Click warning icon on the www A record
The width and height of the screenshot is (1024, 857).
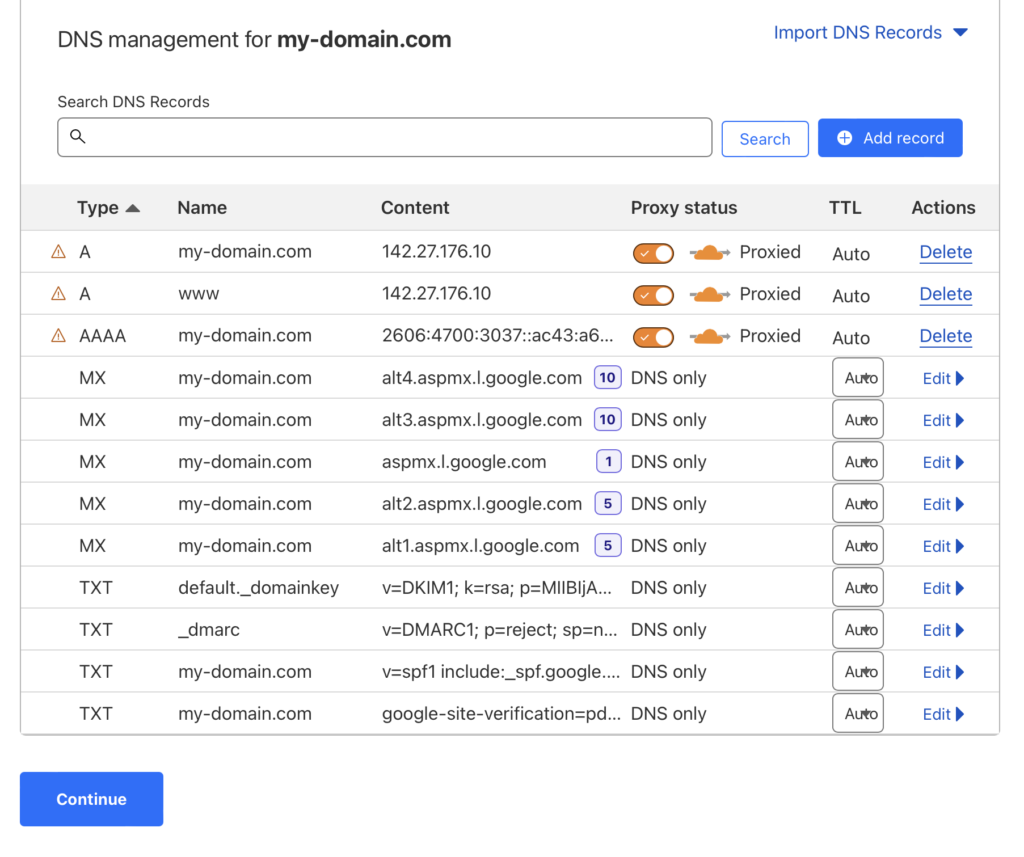59,294
